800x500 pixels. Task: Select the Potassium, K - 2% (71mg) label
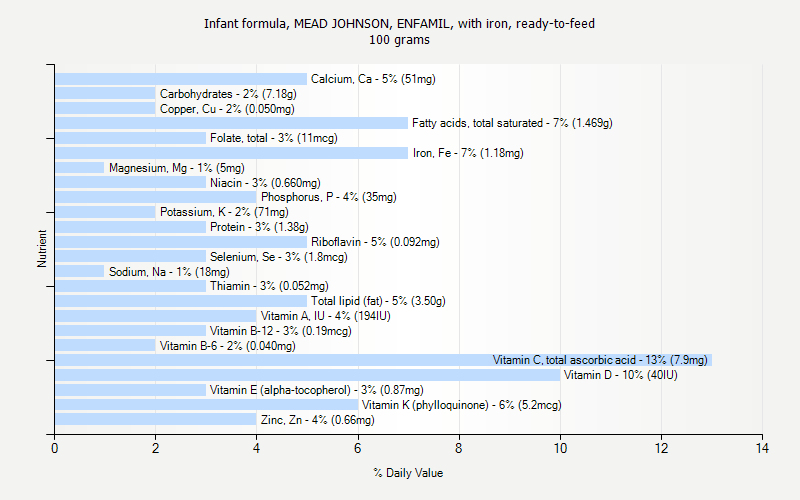coord(224,212)
